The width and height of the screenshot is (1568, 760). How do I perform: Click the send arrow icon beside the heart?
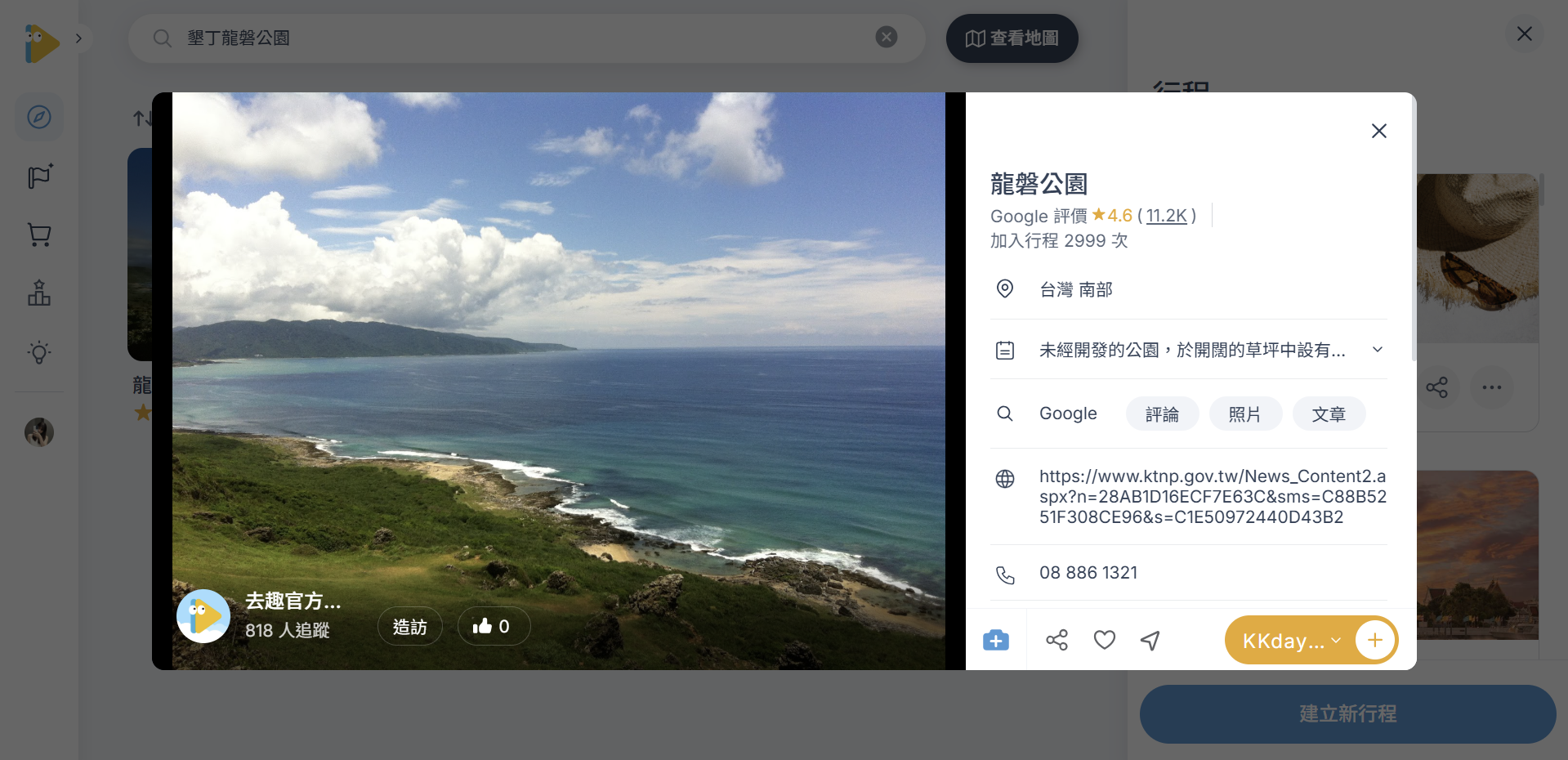pyautogui.click(x=1150, y=640)
